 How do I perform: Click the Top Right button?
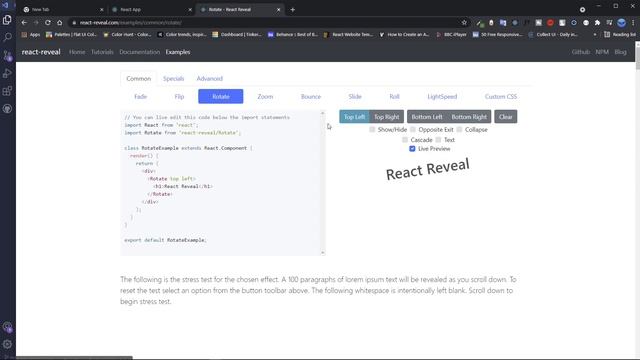tap(387, 117)
